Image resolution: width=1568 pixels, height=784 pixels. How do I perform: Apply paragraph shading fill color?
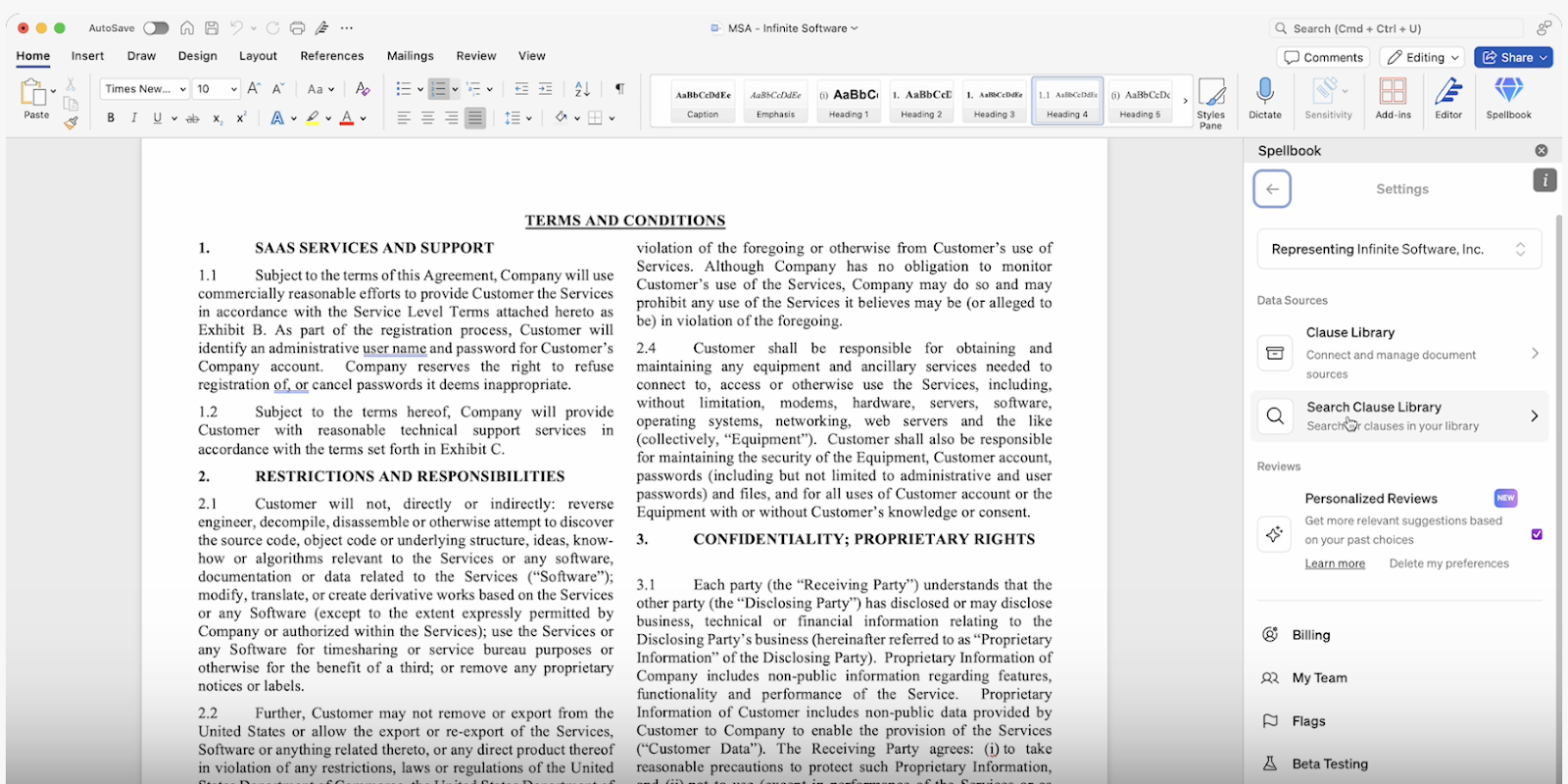tap(561, 118)
